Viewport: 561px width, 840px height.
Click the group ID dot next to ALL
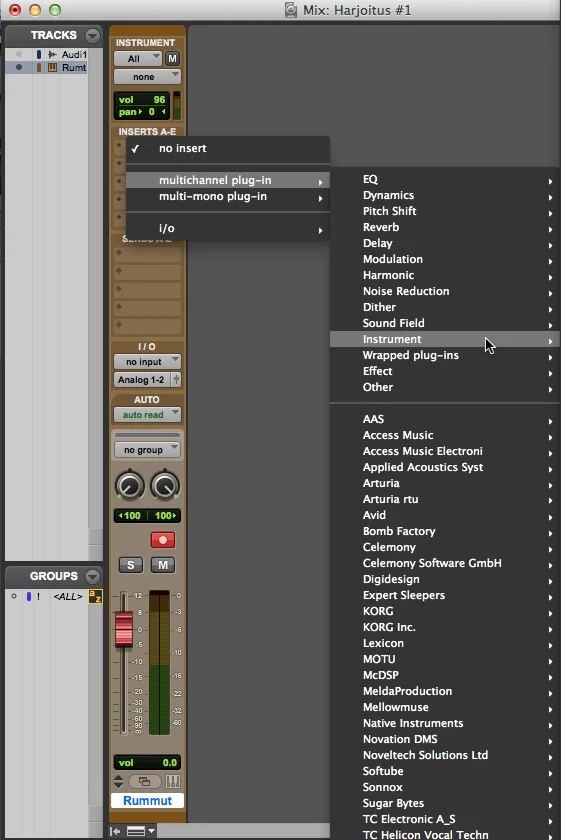(14, 596)
